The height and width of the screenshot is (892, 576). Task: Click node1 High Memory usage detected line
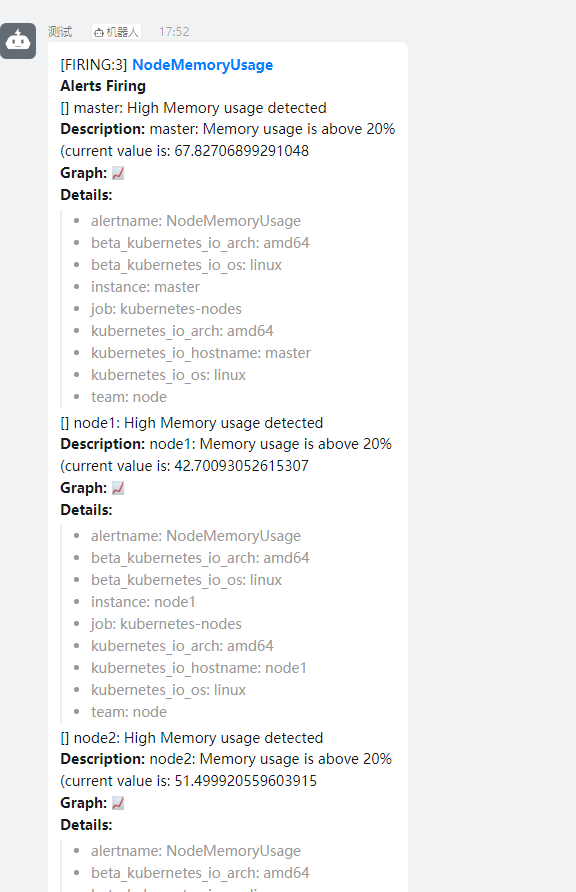(x=192, y=423)
